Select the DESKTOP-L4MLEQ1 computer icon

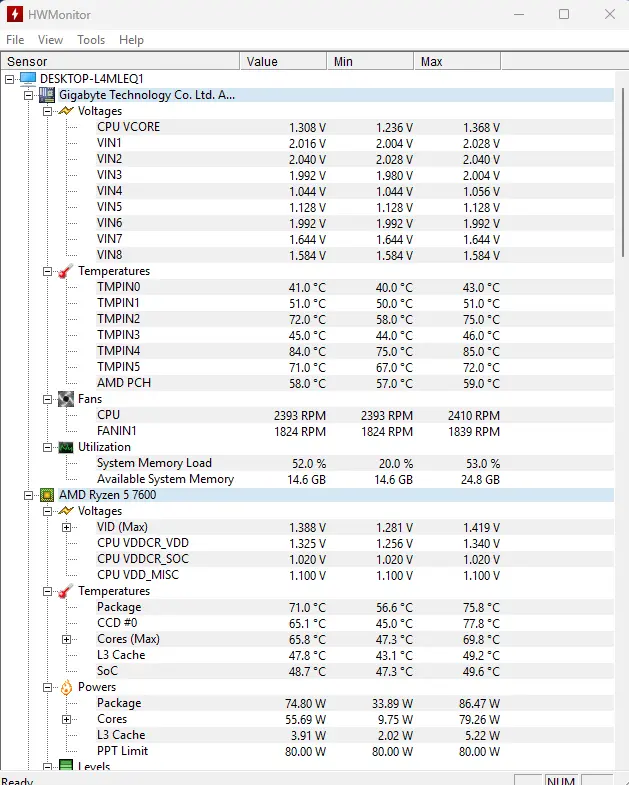(x=28, y=79)
